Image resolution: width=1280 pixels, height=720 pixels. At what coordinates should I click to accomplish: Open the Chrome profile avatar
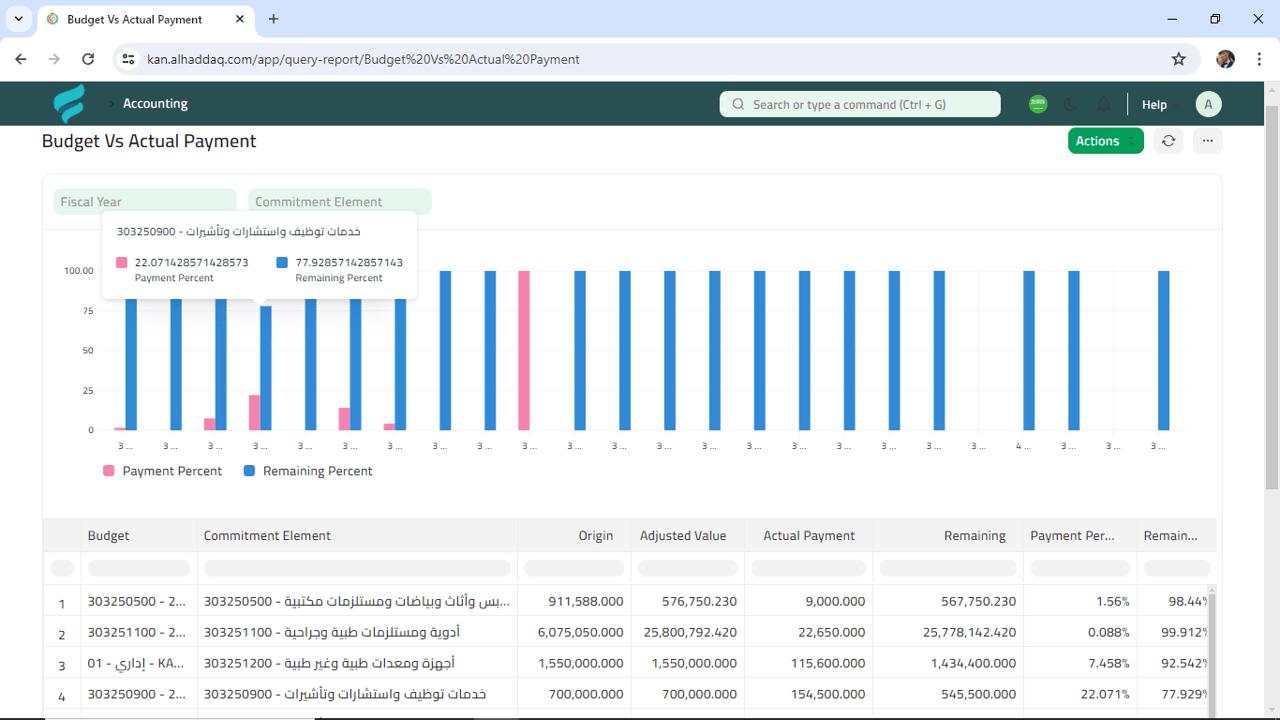click(1225, 59)
